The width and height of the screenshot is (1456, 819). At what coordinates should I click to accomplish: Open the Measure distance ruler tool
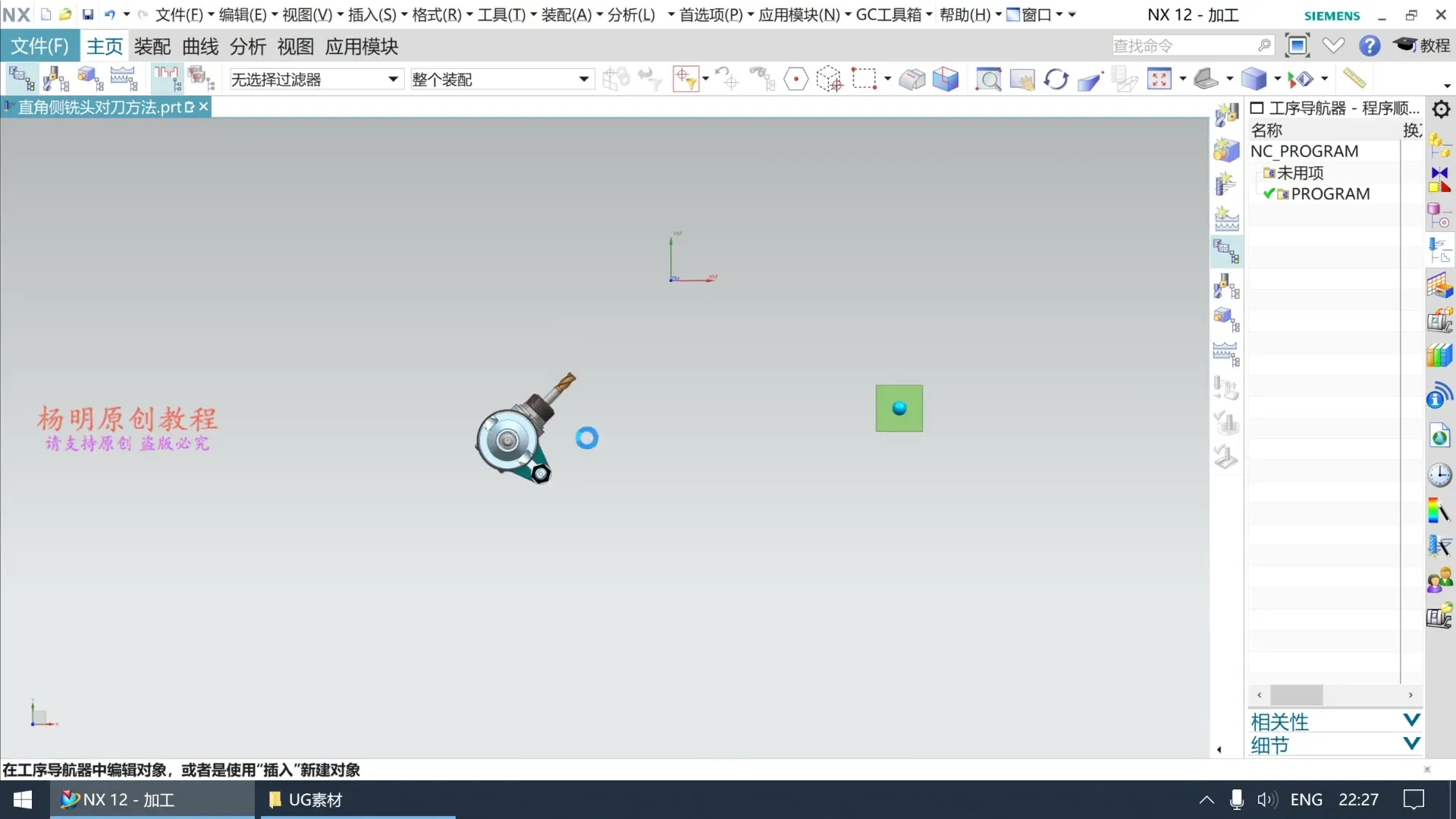click(1354, 78)
